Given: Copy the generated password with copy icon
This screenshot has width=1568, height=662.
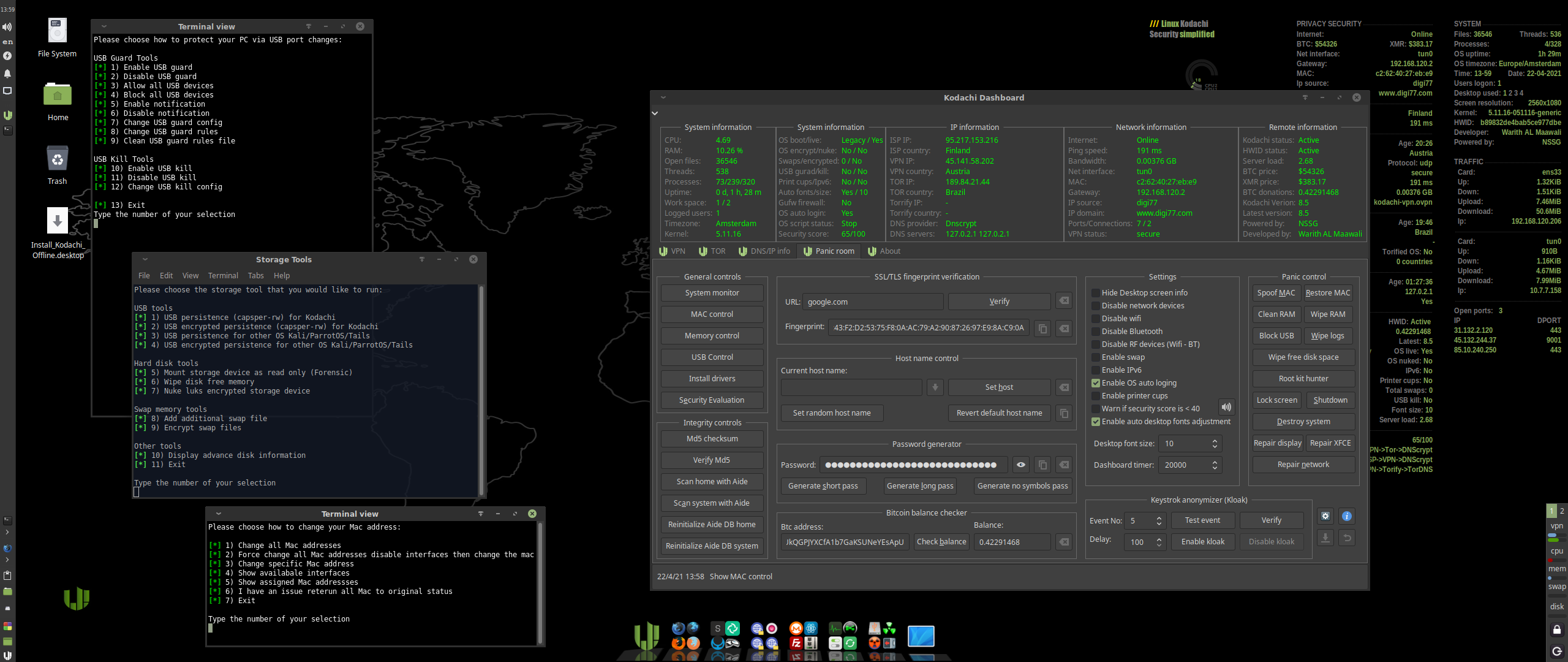Looking at the screenshot, I should (x=1042, y=465).
